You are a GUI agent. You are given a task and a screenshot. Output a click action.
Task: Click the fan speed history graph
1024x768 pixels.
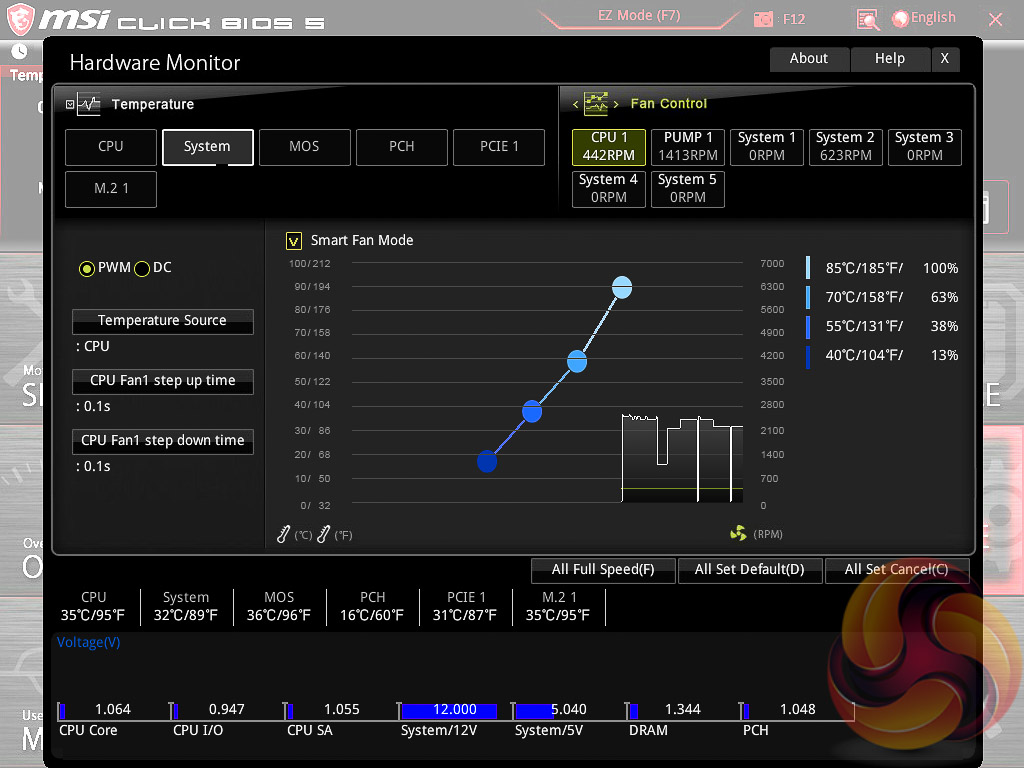[x=682, y=458]
